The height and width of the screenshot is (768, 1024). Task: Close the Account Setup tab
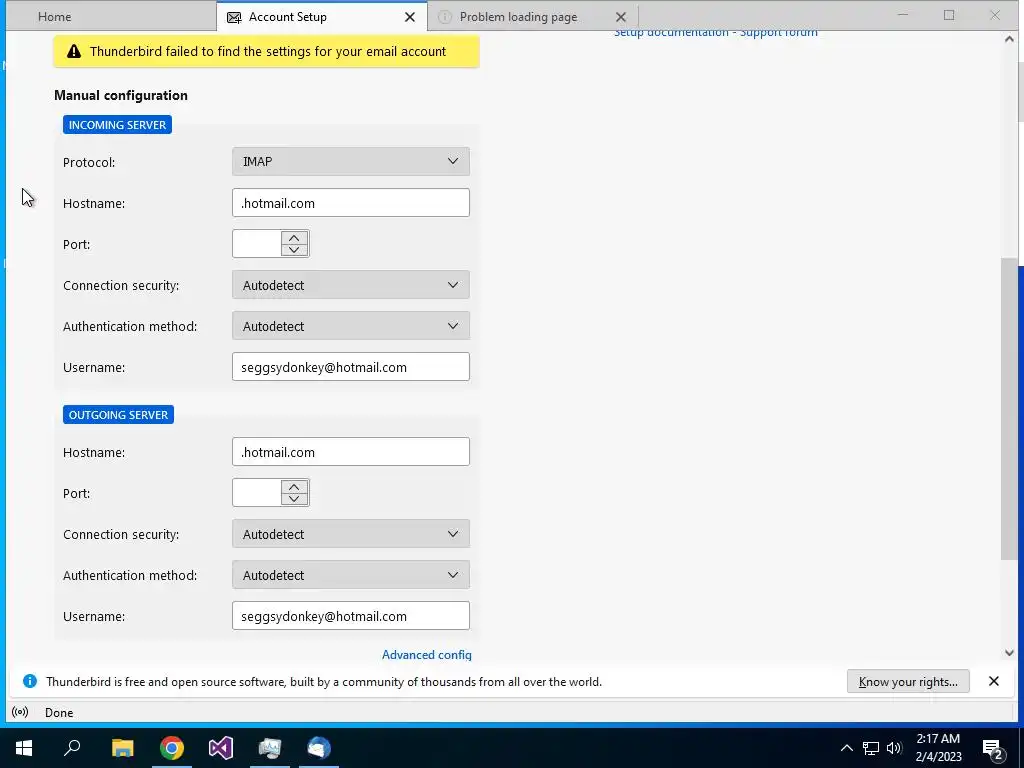tap(409, 17)
